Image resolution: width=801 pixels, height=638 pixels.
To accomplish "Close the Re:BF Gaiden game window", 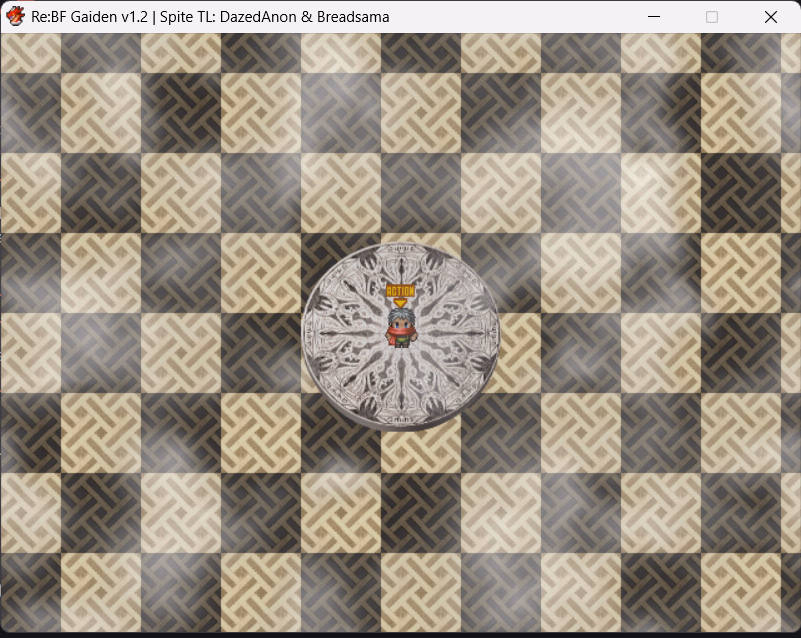I will (x=770, y=17).
